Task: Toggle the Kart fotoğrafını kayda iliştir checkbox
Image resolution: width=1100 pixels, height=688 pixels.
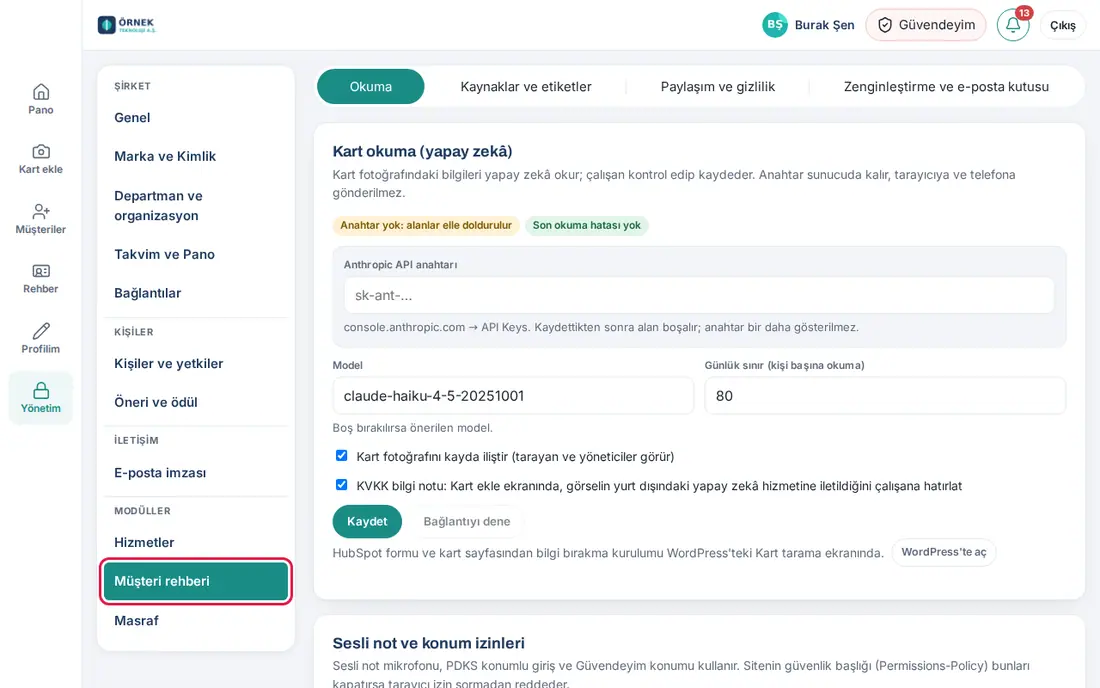Action: pyautogui.click(x=342, y=456)
